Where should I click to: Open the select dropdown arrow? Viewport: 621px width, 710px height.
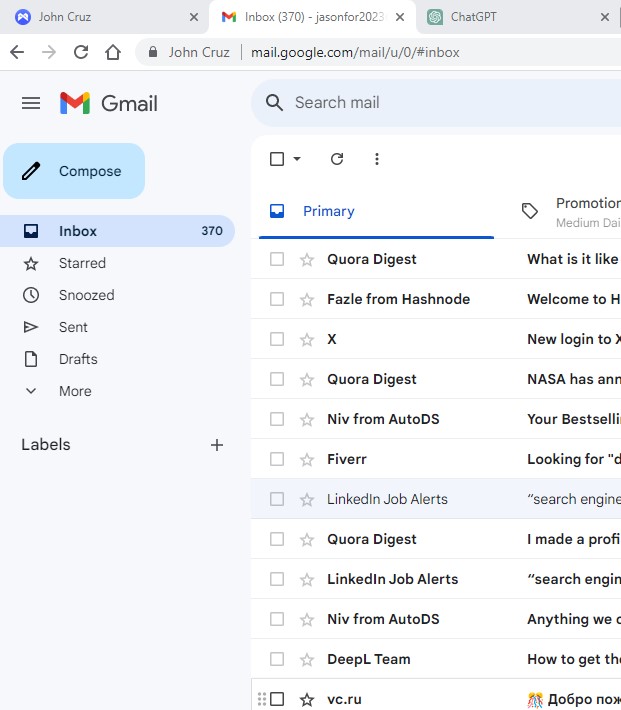tap(297, 159)
